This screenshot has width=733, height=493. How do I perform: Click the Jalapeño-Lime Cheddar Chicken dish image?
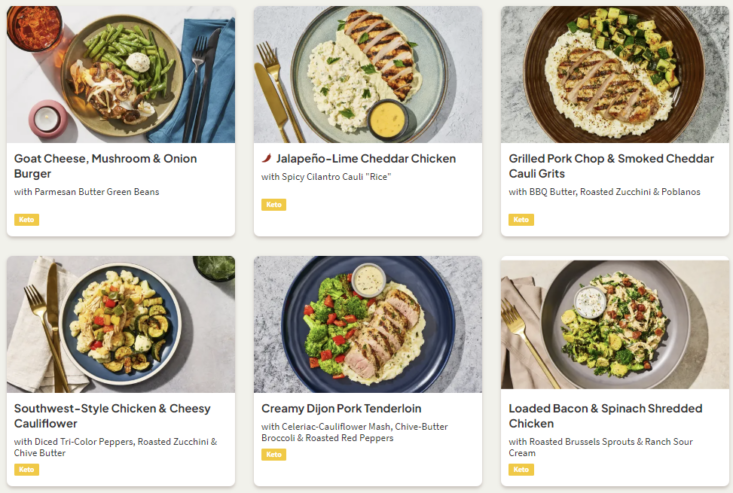pos(367,74)
